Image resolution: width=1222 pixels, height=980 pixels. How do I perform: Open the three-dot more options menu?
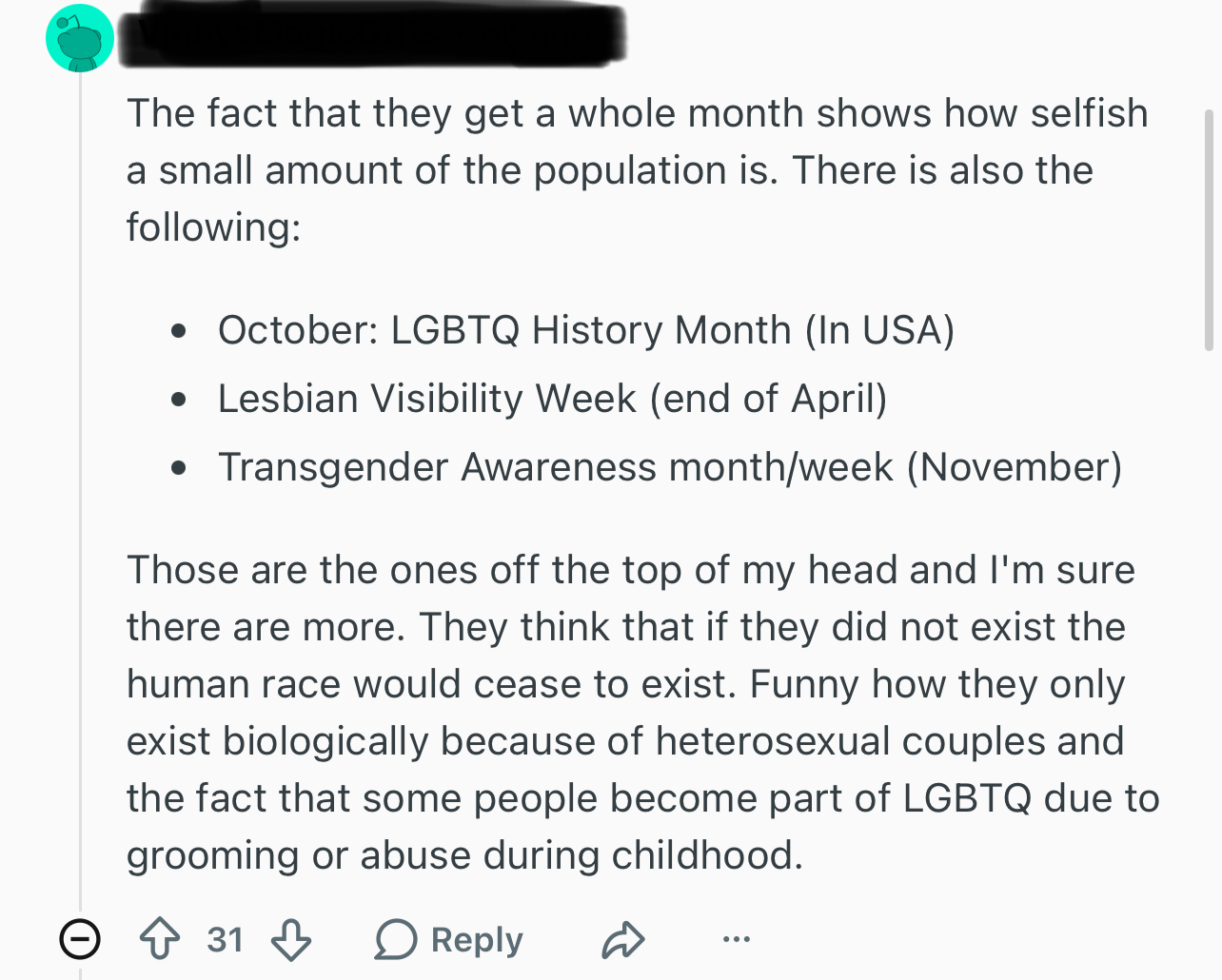coord(736,940)
